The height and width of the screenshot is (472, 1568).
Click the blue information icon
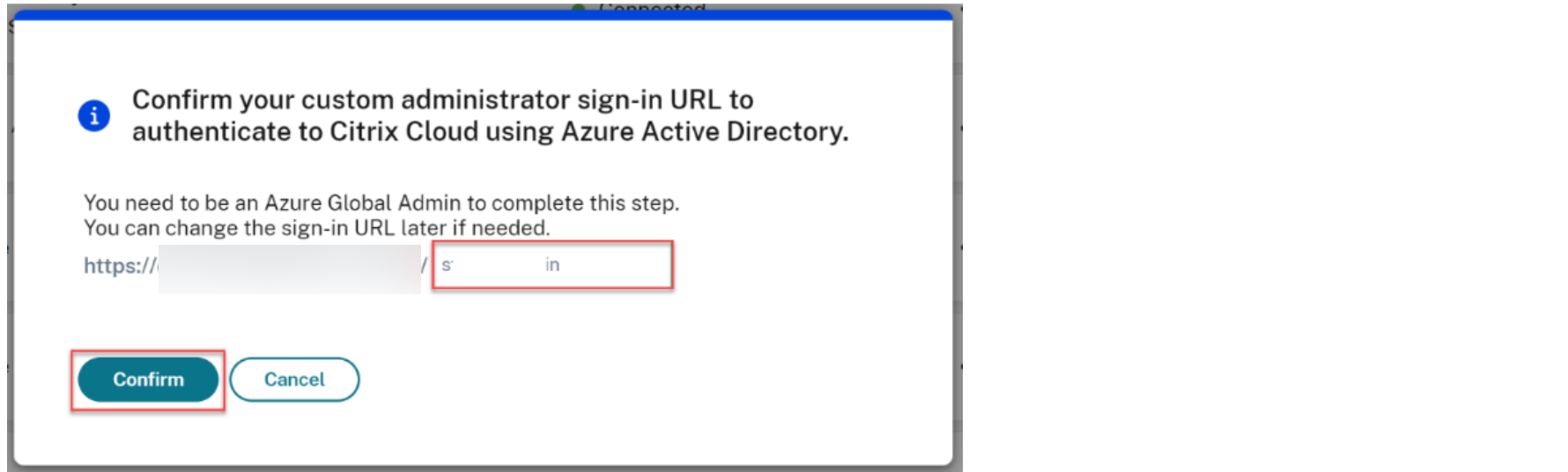click(94, 115)
